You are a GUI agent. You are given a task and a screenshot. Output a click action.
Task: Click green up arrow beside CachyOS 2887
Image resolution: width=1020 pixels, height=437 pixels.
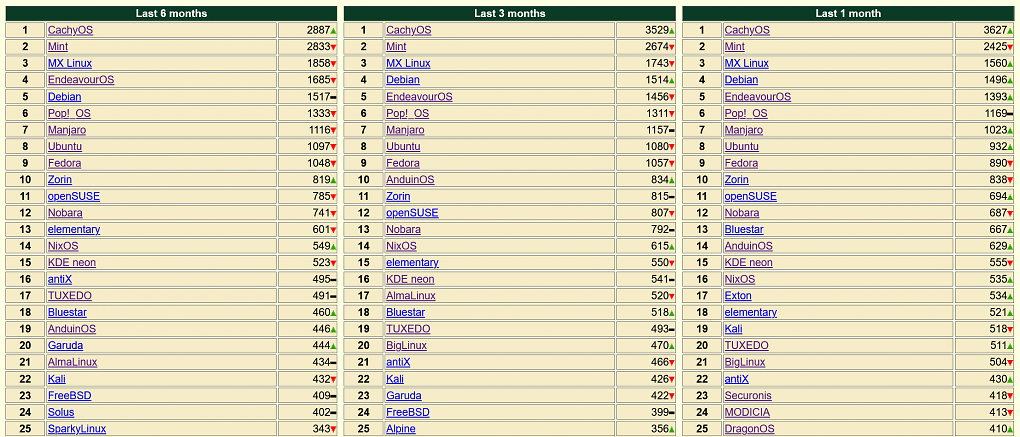click(x=333, y=31)
